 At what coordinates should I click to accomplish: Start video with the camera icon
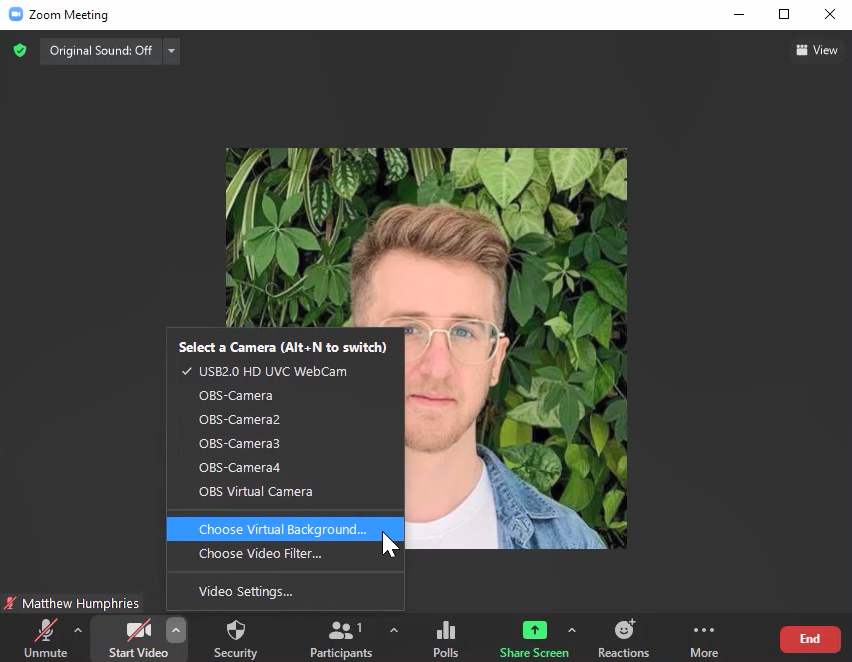point(137,632)
